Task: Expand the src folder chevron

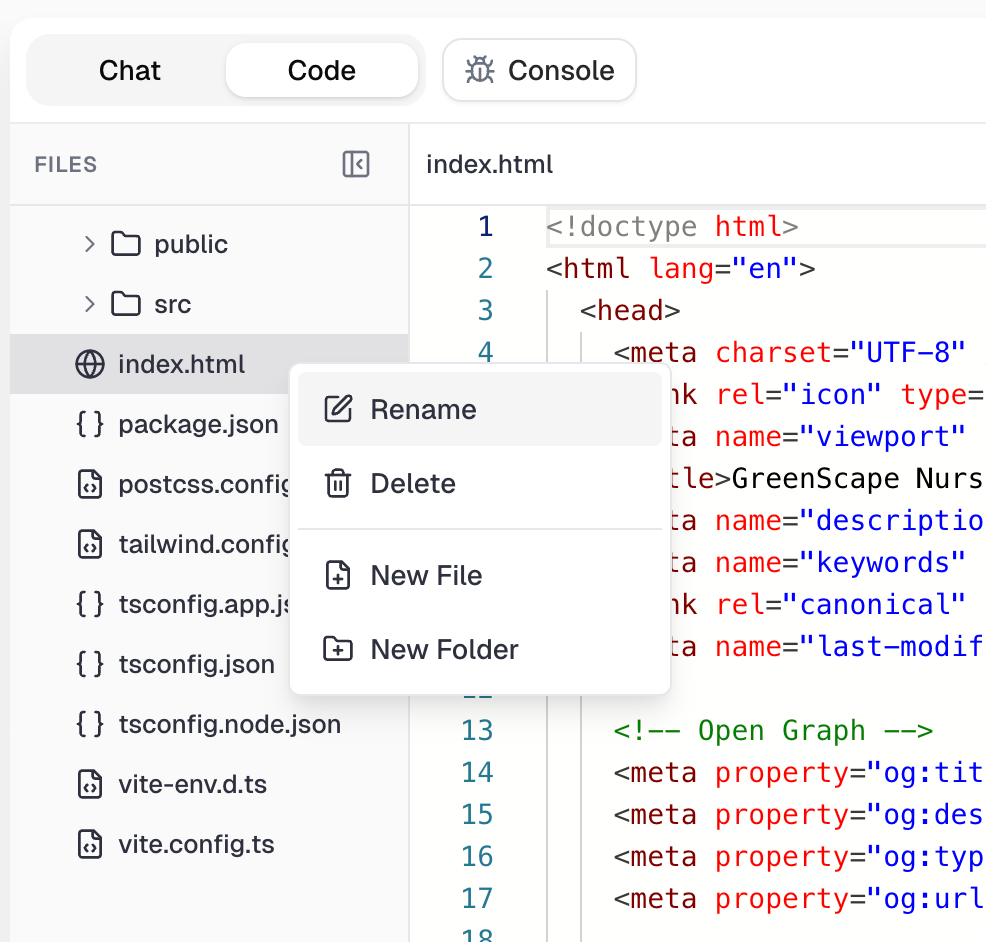Action: point(89,304)
